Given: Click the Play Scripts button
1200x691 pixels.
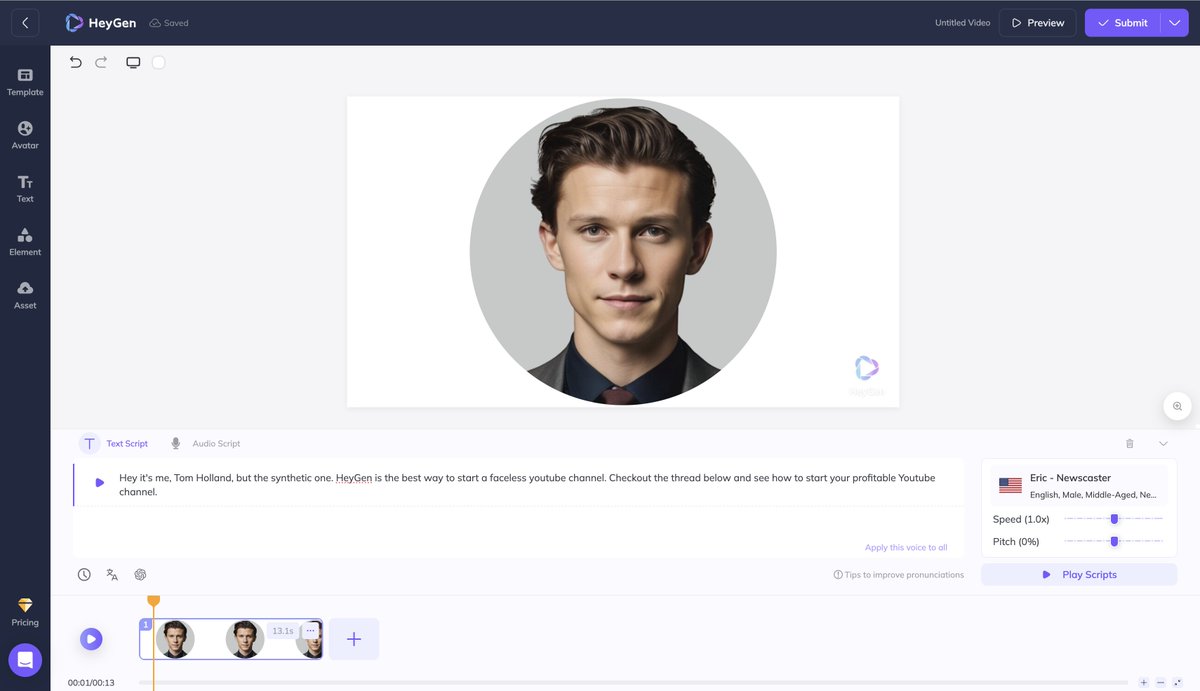Looking at the screenshot, I should 1079,574.
